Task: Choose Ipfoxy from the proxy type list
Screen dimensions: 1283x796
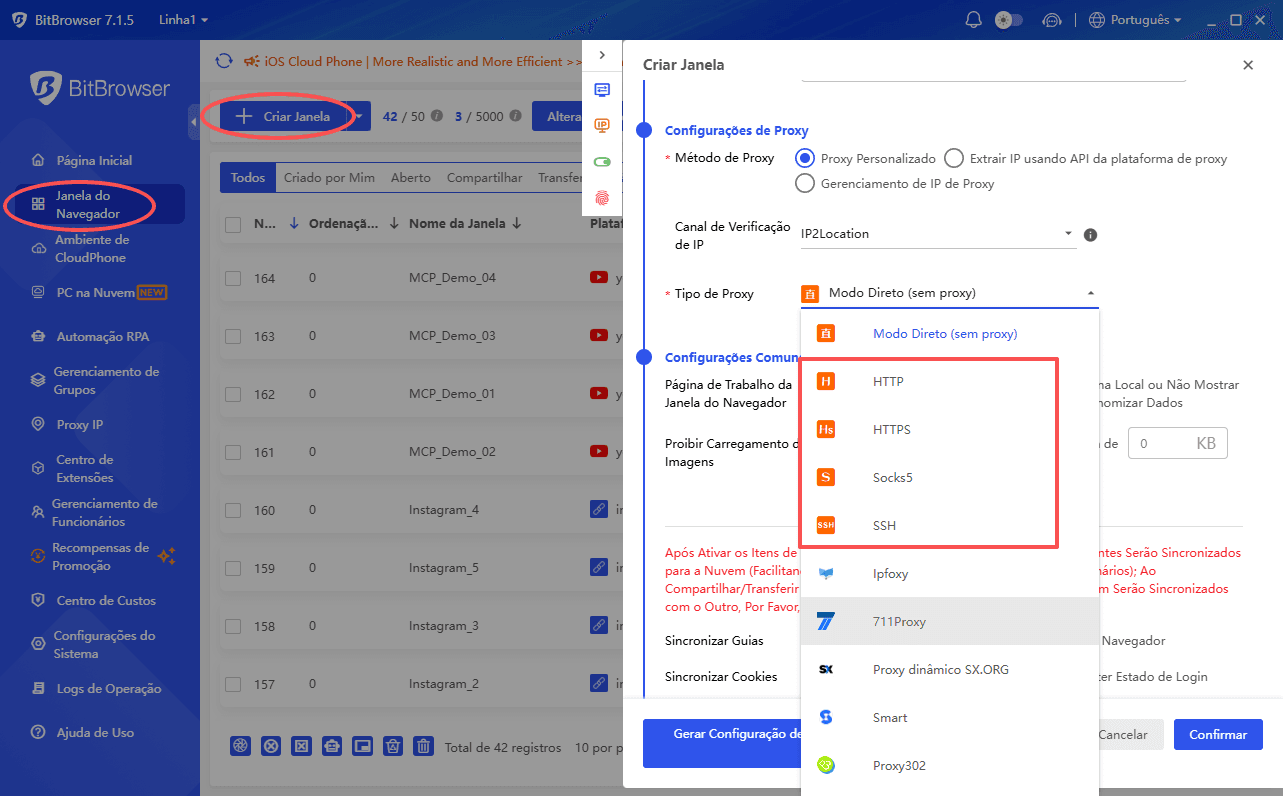Action: pos(950,574)
